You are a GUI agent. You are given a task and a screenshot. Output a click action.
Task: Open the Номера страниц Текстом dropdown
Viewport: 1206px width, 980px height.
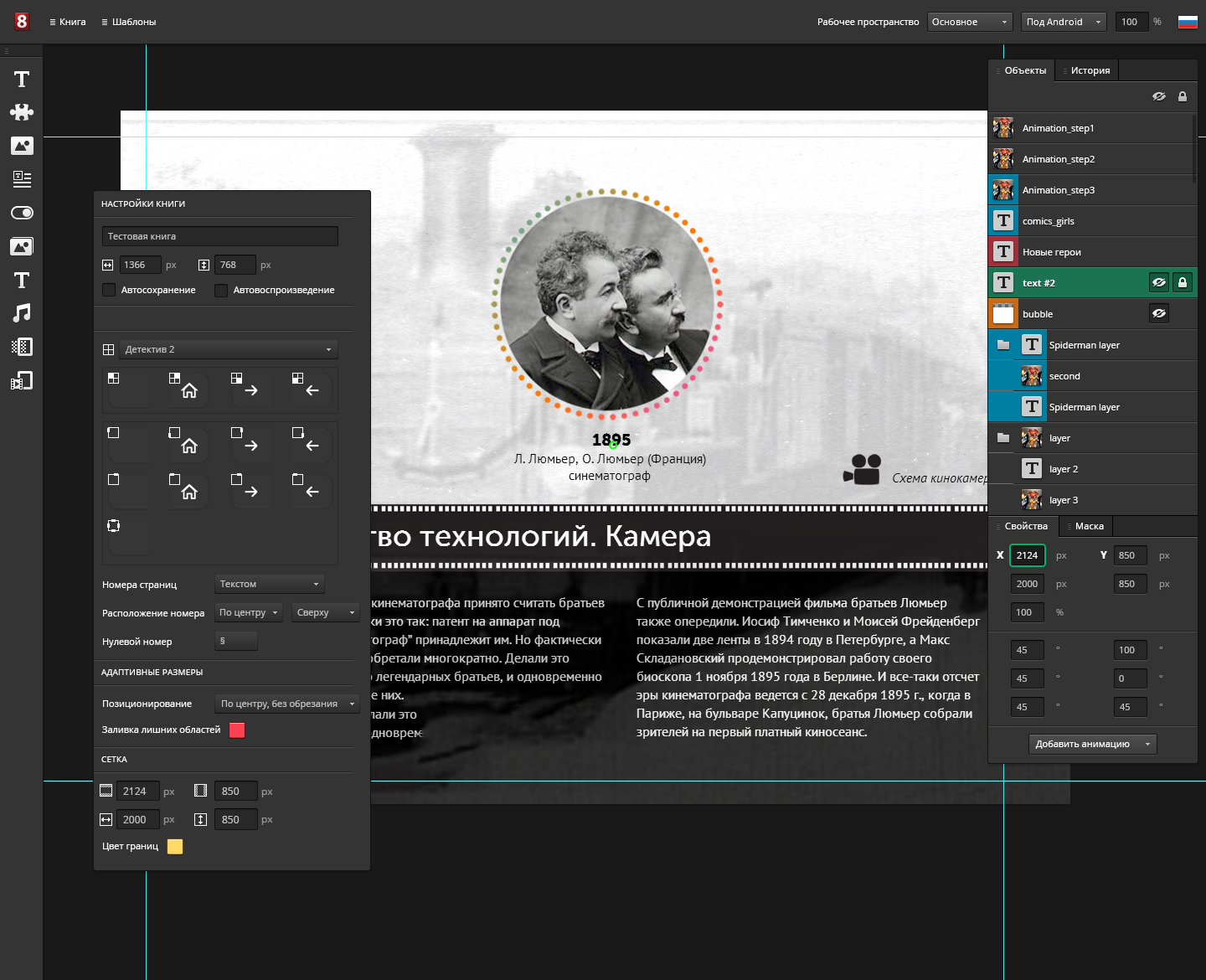[x=270, y=584]
